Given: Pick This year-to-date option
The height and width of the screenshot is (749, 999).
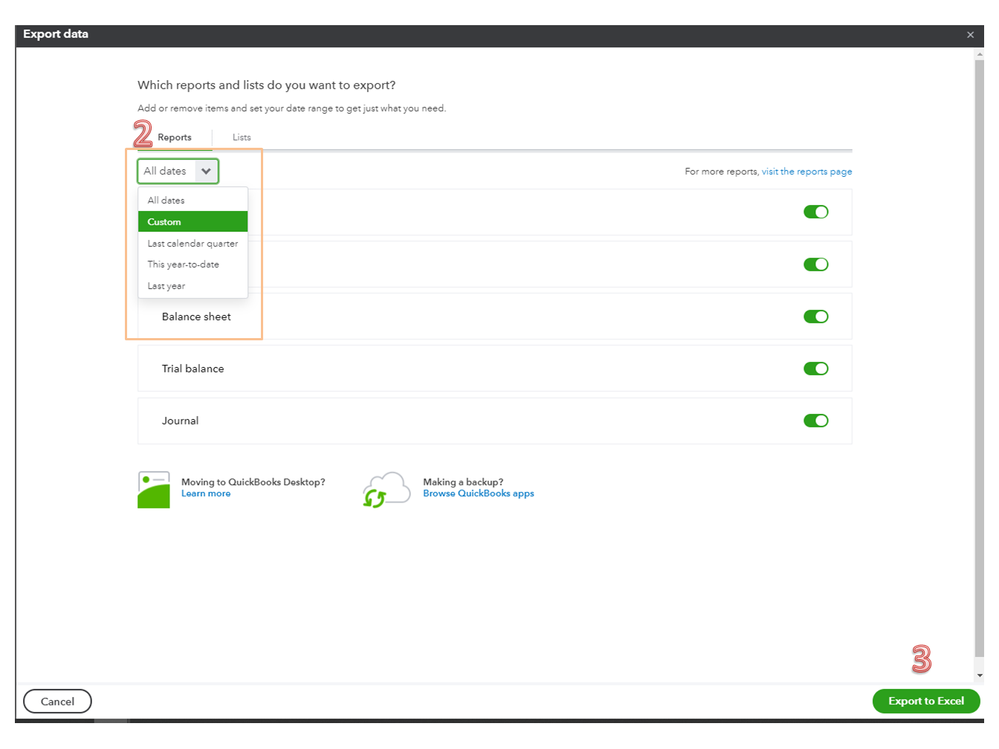Looking at the screenshot, I should click(192, 264).
